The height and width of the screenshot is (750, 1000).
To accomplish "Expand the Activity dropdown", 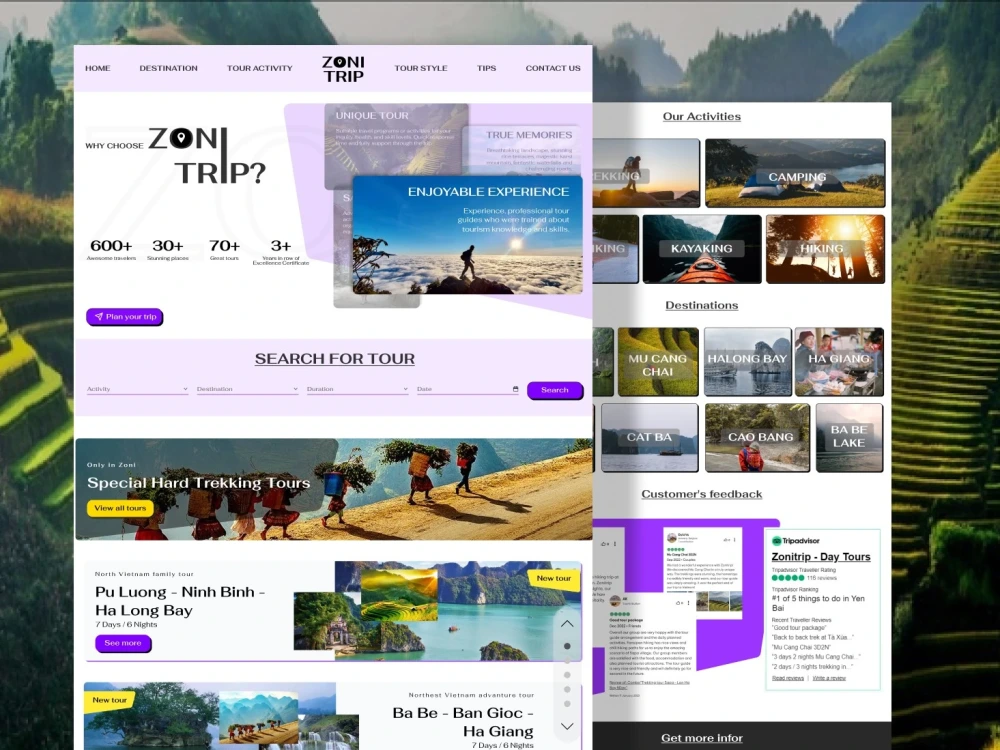I will pos(137,389).
